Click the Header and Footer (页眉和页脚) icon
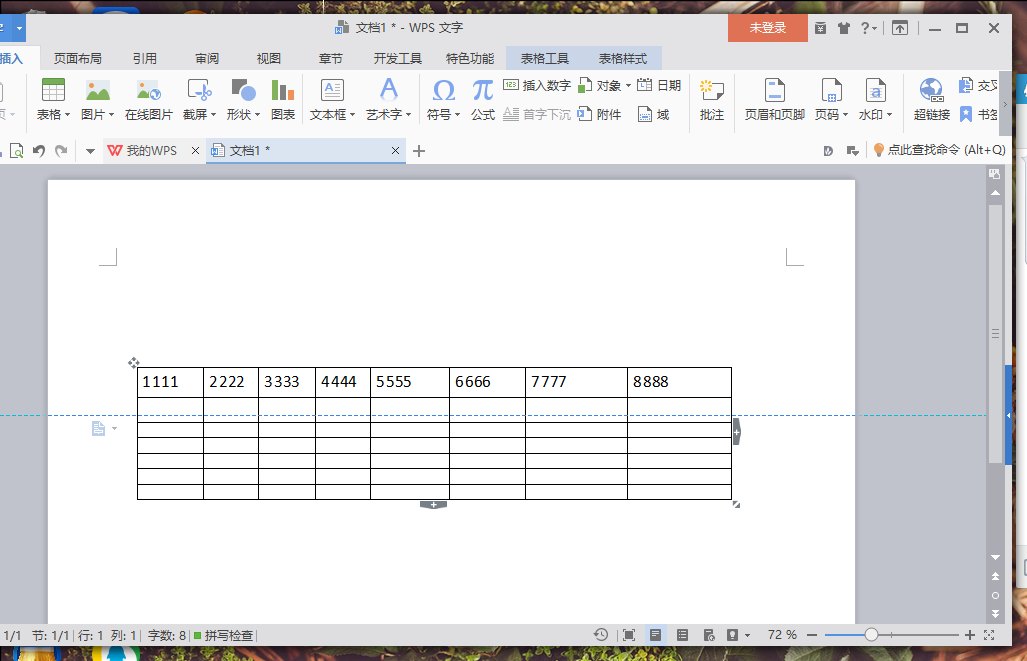 [x=774, y=100]
